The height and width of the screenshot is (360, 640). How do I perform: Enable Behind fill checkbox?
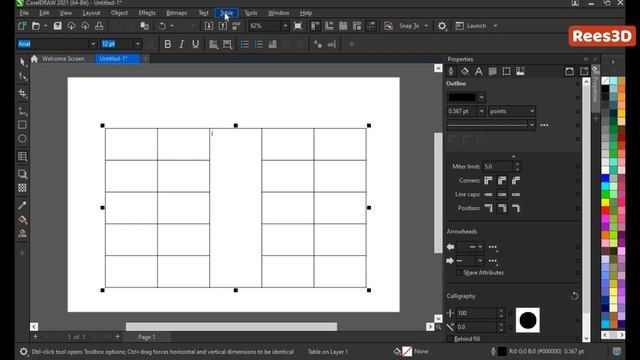tap(450, 339)
